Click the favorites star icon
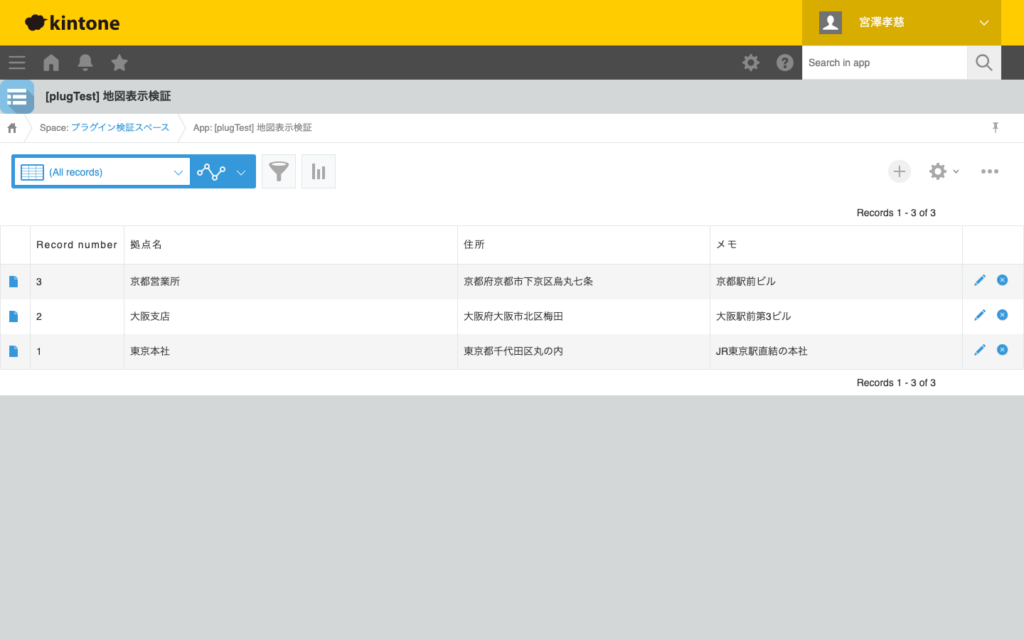The height and width of the screenshot is (640, 1024). coord(119,63)
